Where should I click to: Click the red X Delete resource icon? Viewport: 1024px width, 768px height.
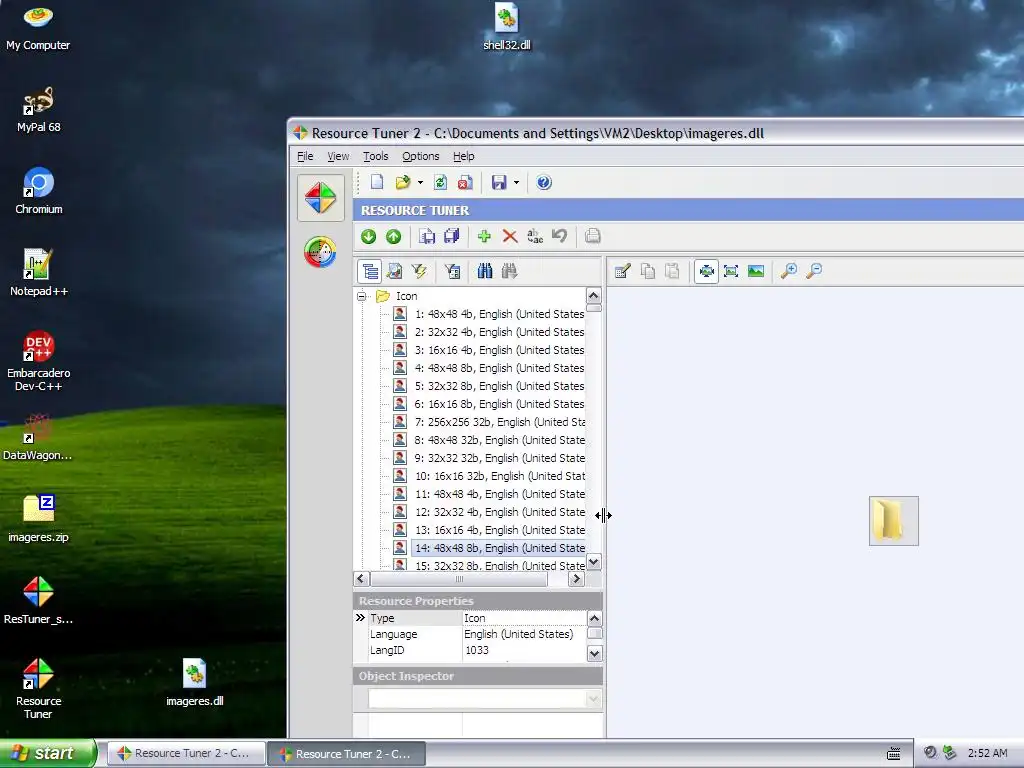[x=509, y=236]
